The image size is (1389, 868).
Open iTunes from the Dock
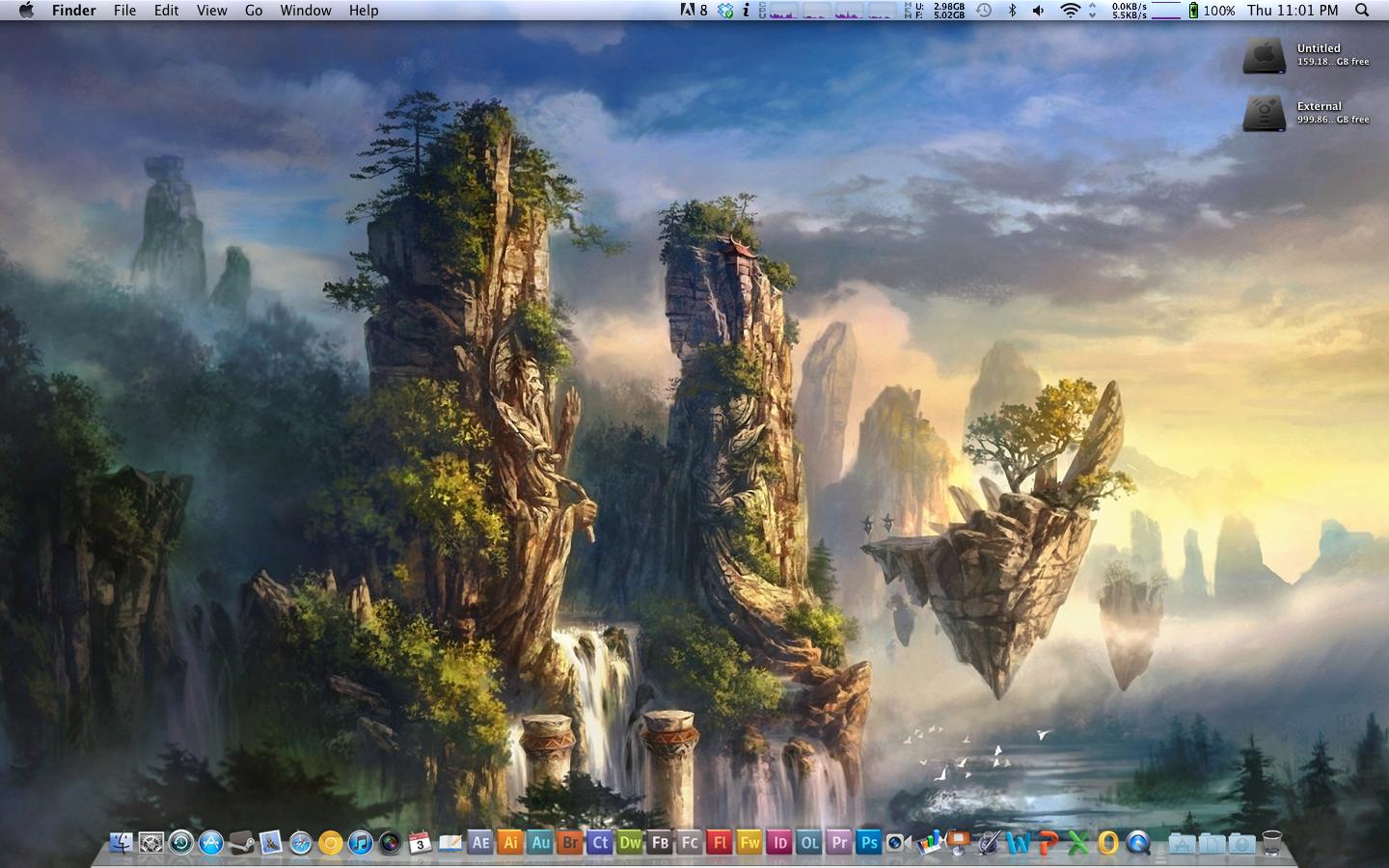(360, 843)
